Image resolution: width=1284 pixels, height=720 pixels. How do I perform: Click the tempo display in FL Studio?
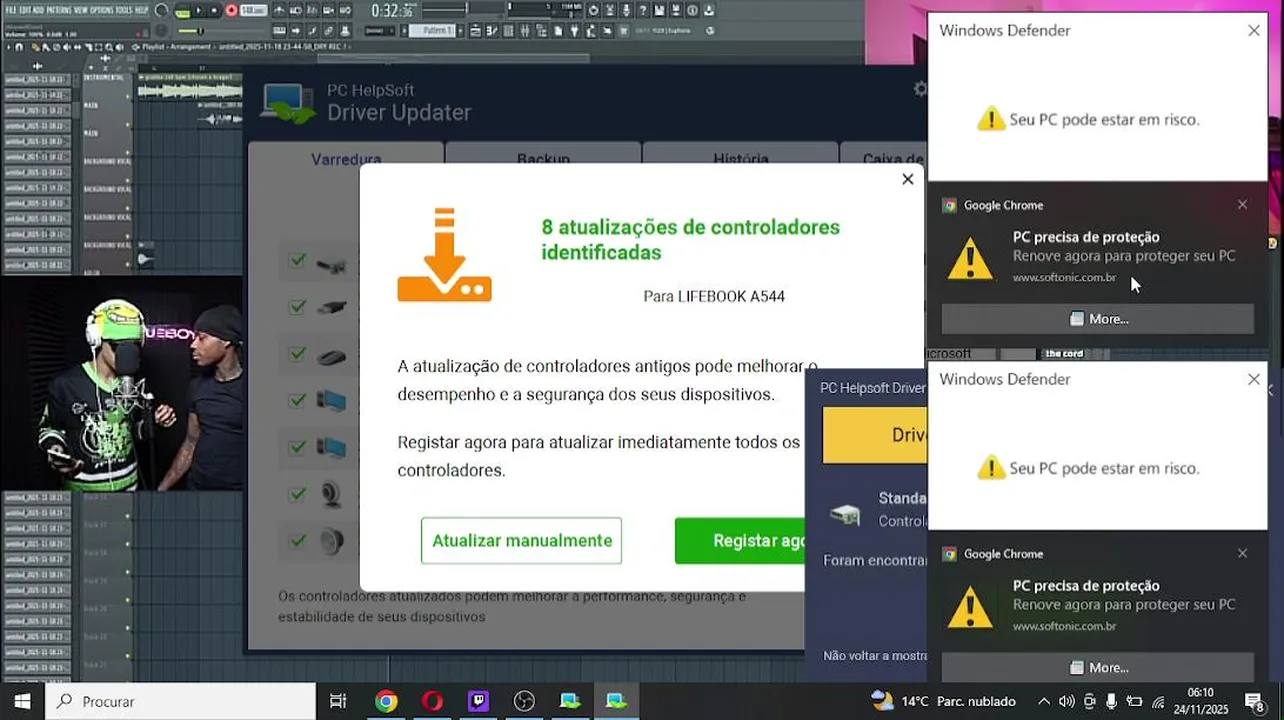tap(253, 10)
